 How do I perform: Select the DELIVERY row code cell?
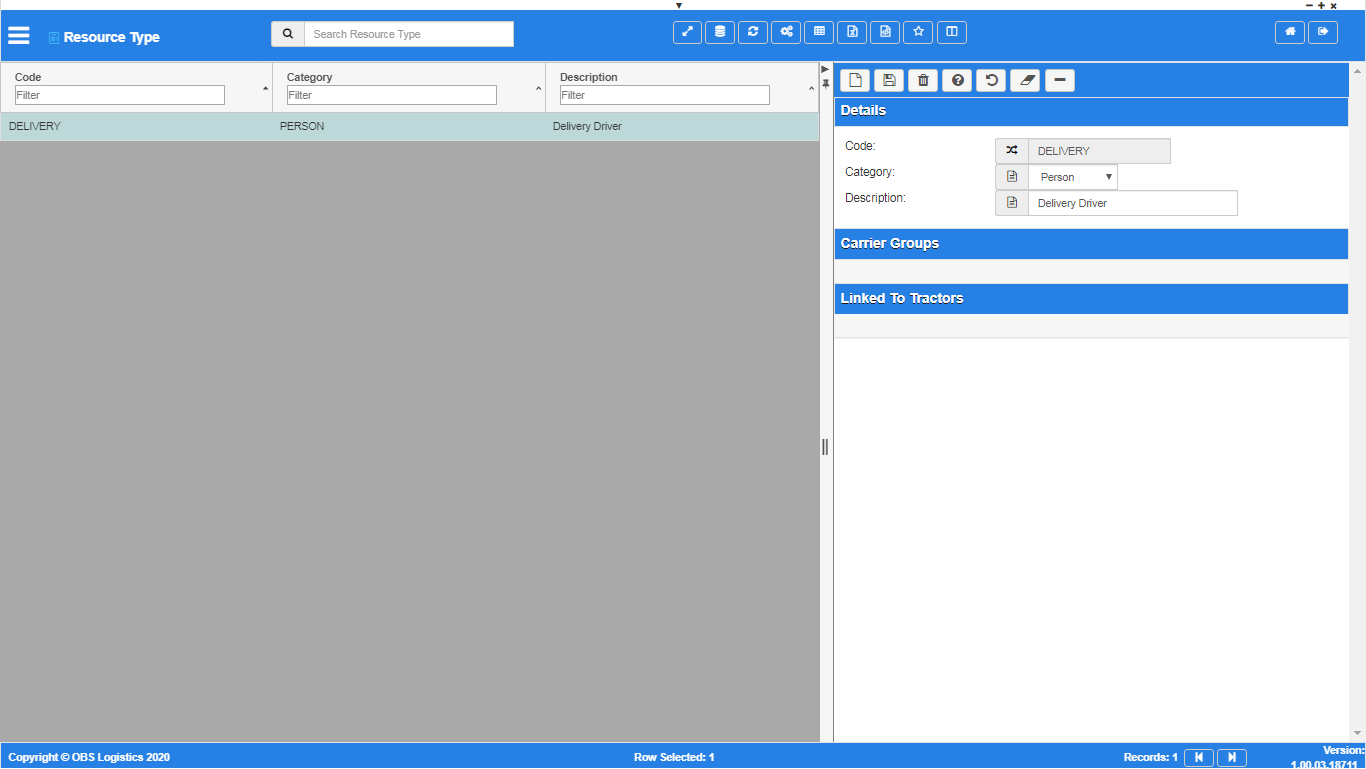point(136,127)
